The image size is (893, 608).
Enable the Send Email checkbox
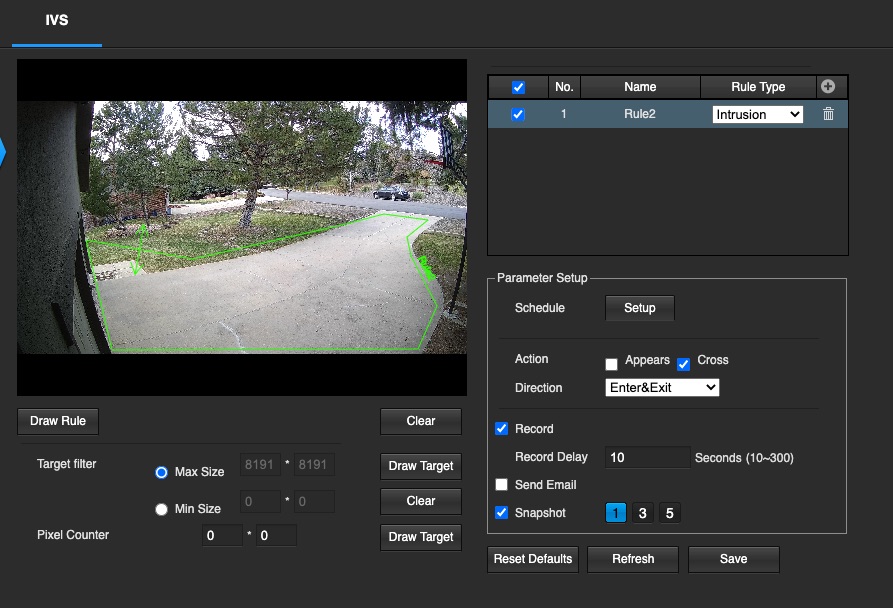pyautogui.click(x=502, y=484)
